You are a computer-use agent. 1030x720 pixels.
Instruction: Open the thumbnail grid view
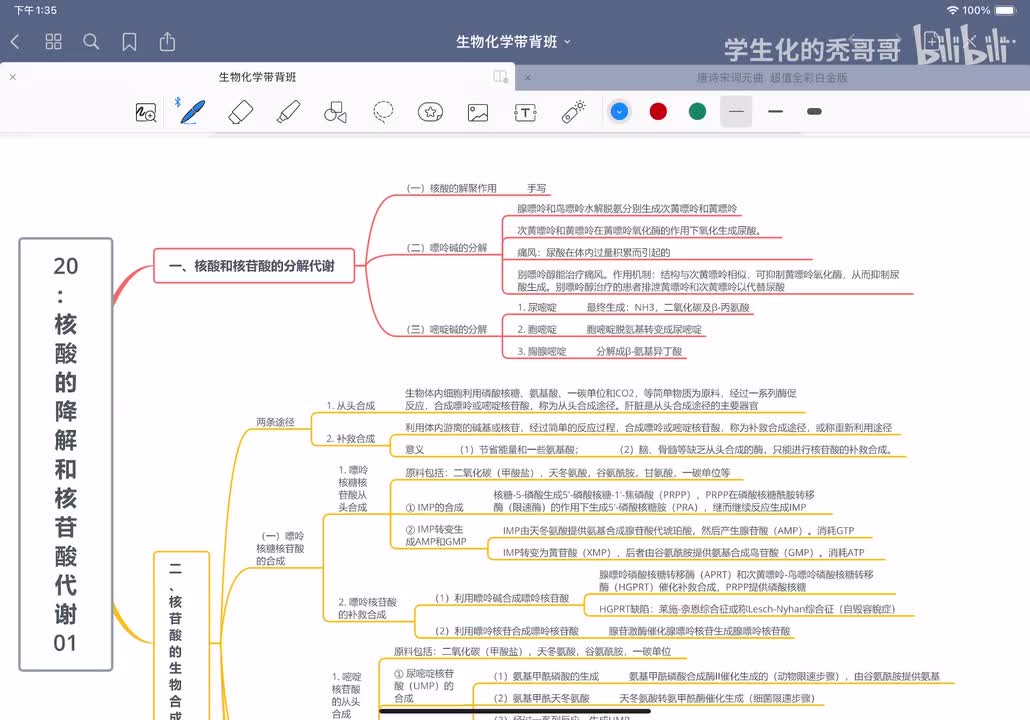(53, 42)
